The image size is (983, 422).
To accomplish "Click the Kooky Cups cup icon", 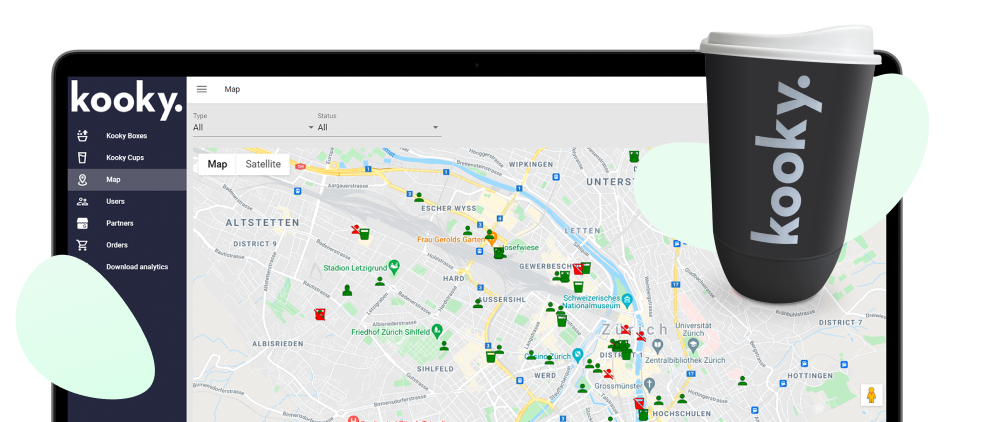I will [82, 157].
